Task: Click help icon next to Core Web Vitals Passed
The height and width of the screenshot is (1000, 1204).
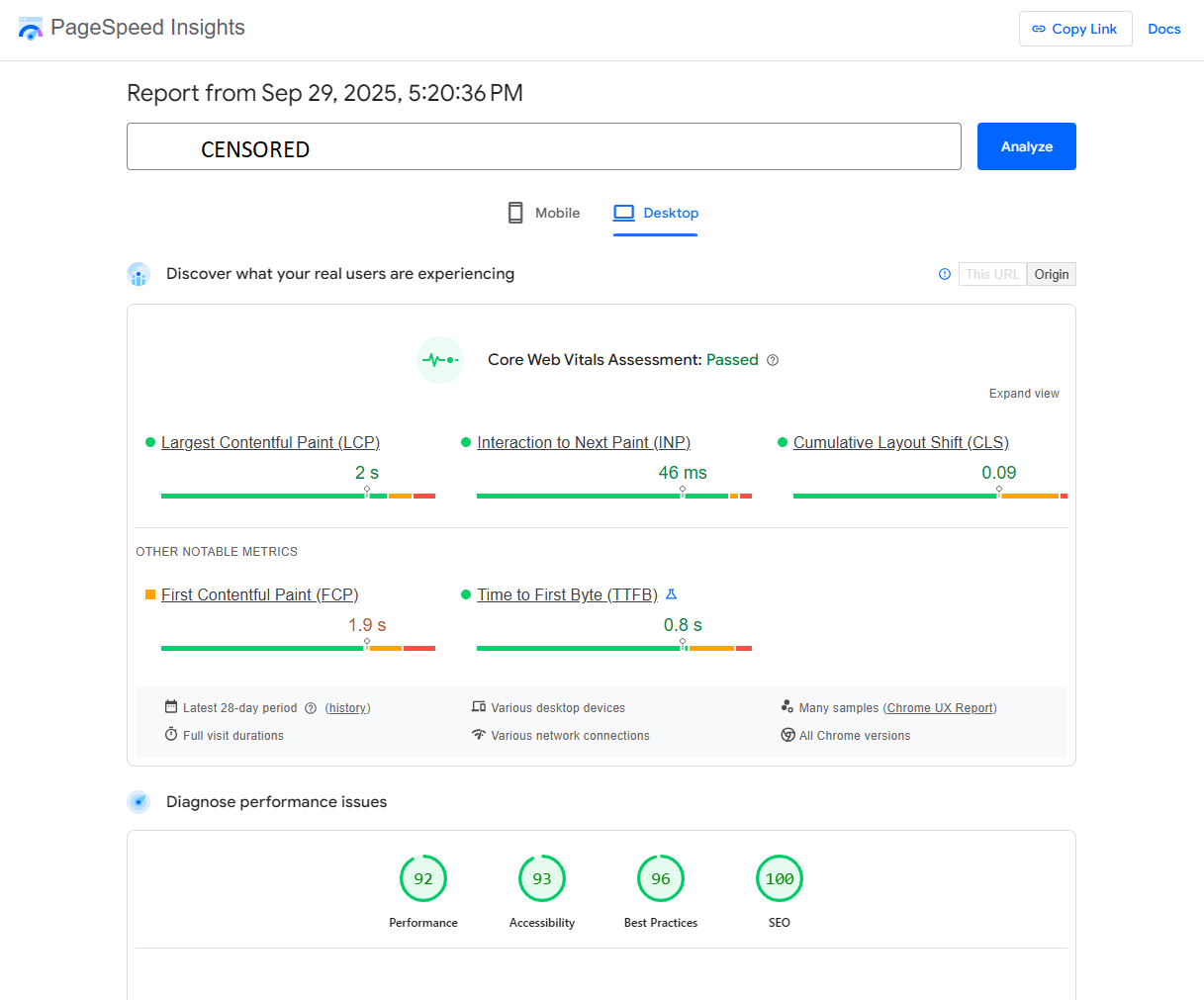Action: (x=773, y=360)
